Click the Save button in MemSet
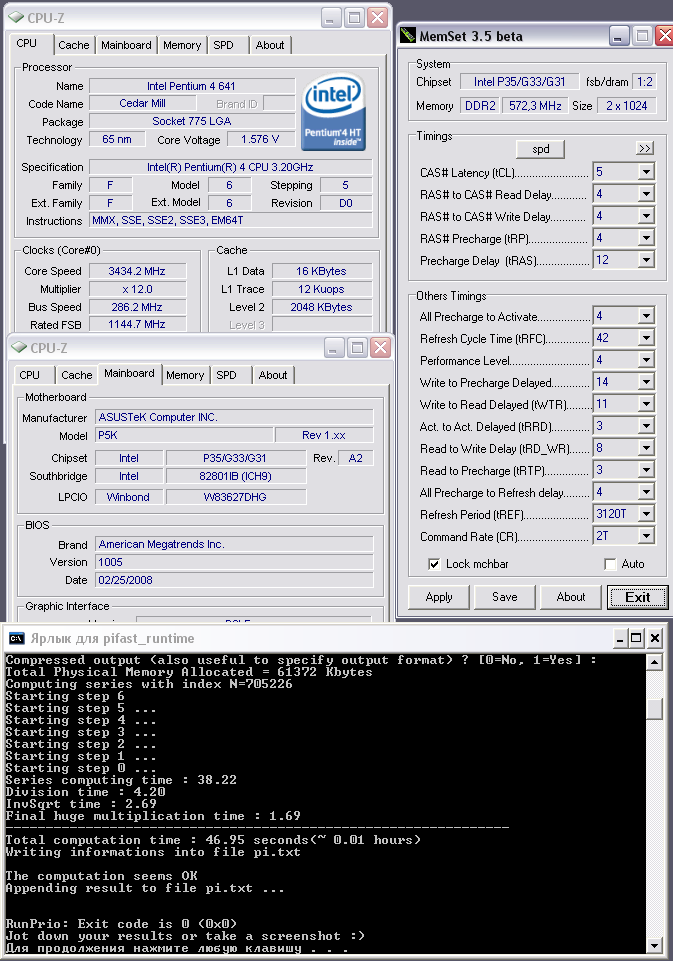The width and height of the screenshot is (673, 961). 504,597
